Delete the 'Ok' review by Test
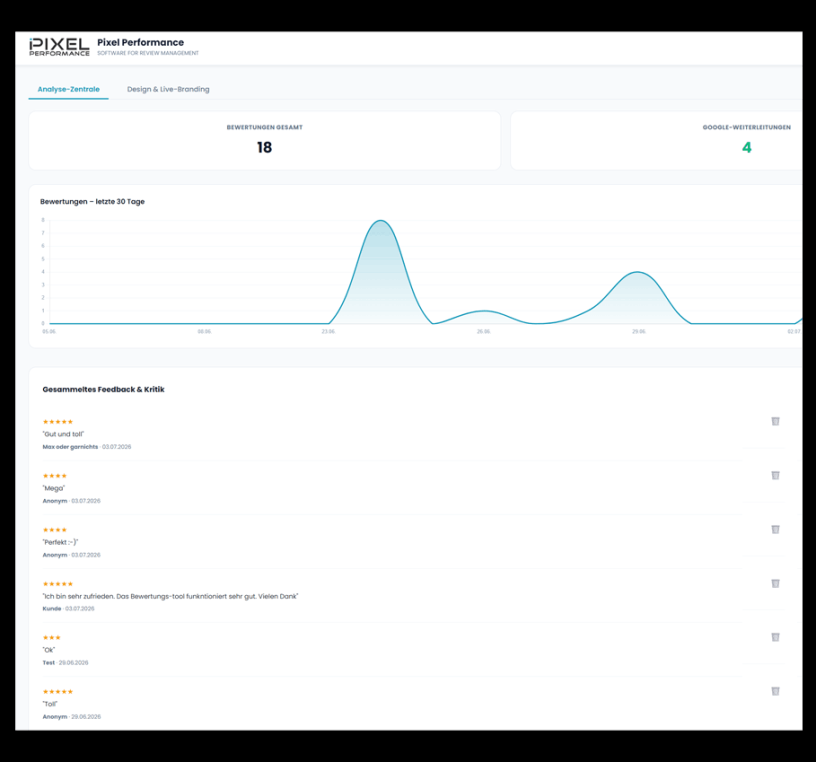This screenshot has width=816, height=762. (775, 637)
